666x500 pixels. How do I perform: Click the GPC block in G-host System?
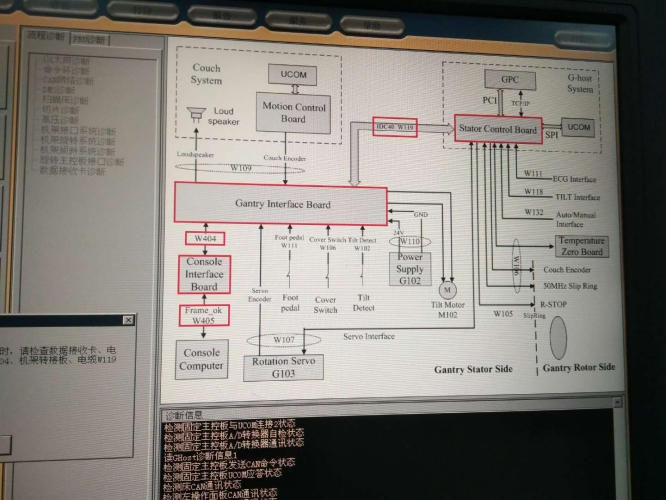click(510, 78)
